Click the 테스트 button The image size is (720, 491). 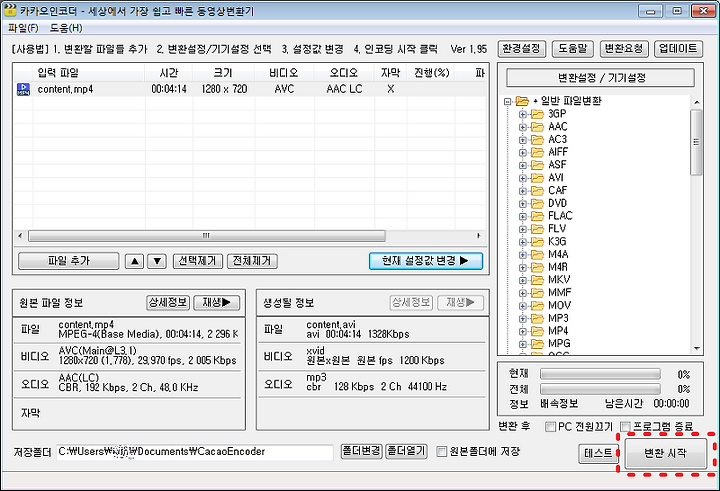click(598, 453)
